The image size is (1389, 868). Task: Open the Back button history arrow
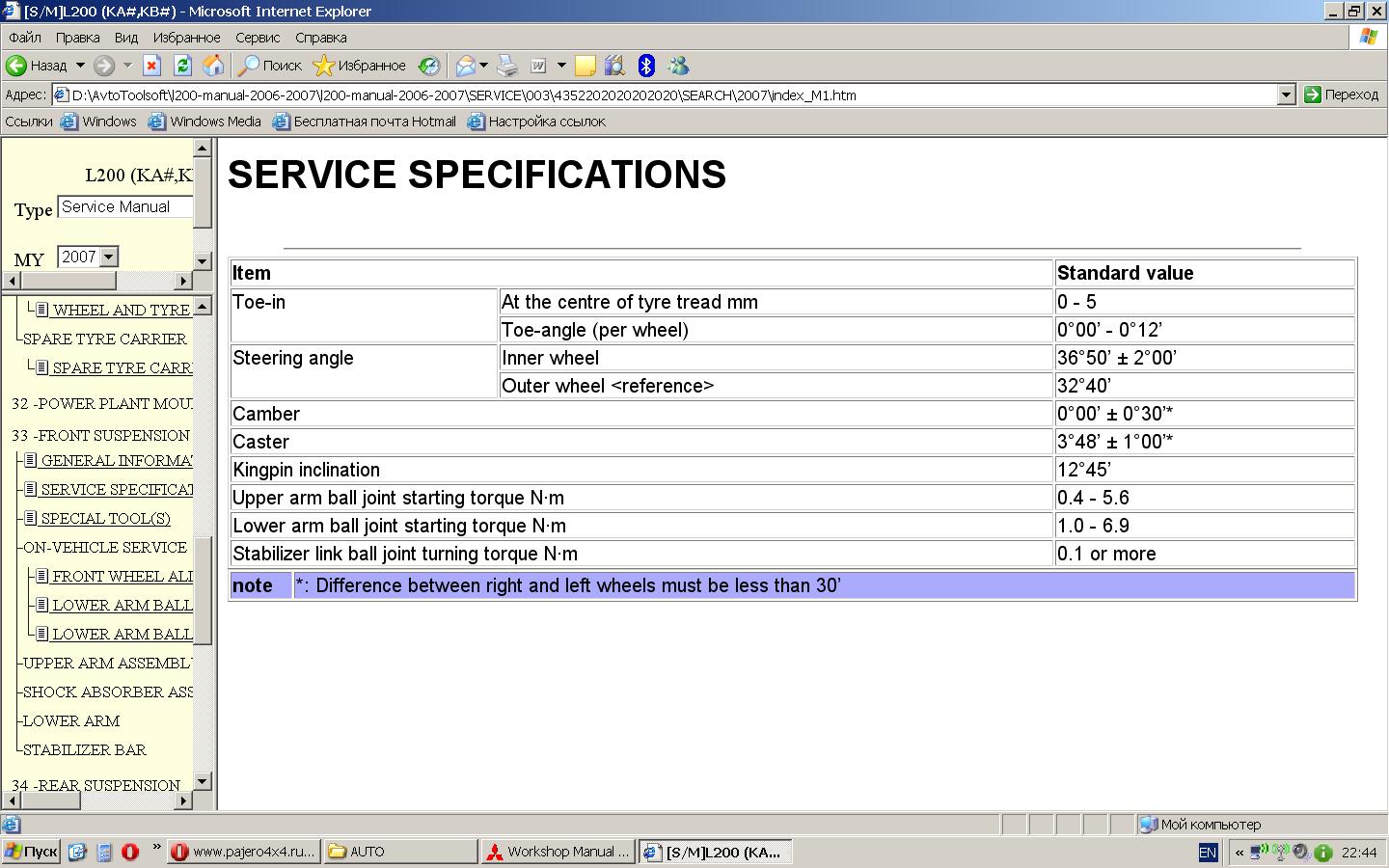tap(80, 66)
